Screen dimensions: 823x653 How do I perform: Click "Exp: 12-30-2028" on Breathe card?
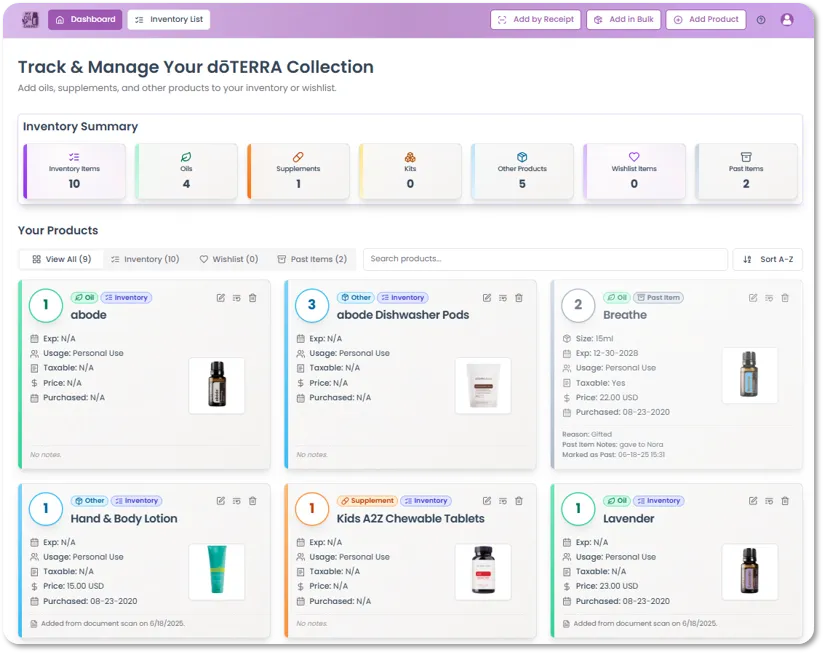click(x=607, y=353)
